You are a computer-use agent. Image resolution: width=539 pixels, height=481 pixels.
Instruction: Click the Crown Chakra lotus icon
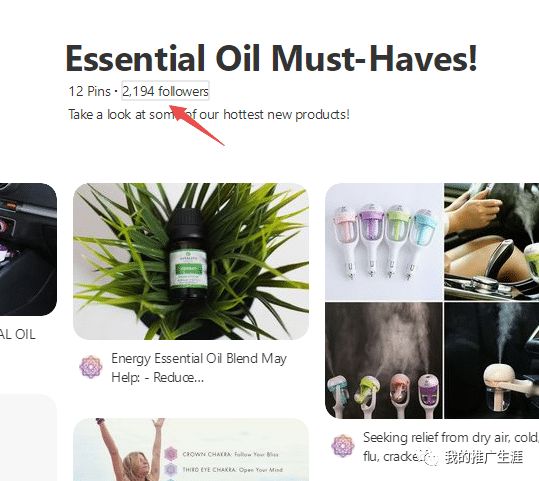pos(170,454)
